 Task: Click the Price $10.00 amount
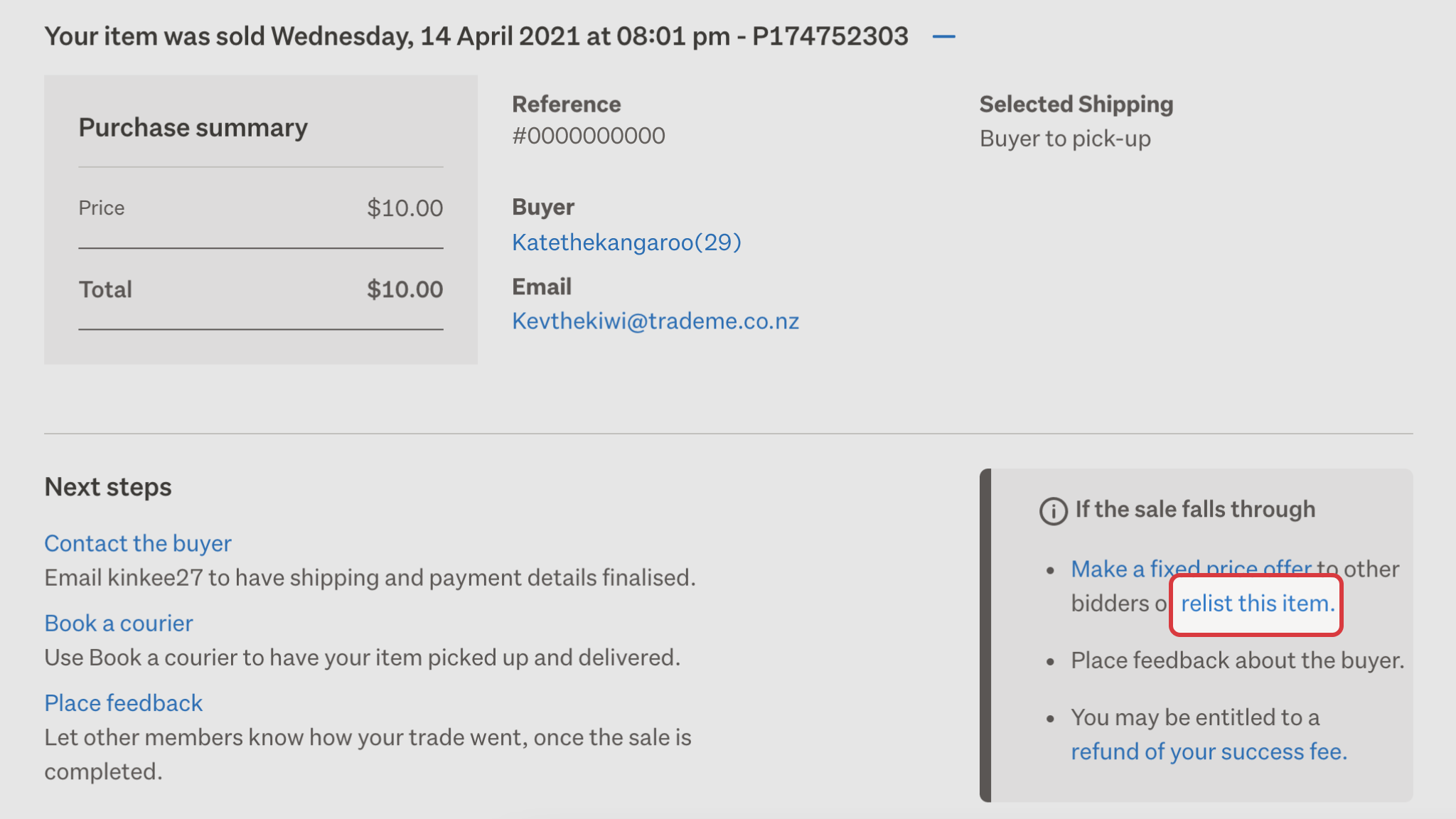coord(405,208)
